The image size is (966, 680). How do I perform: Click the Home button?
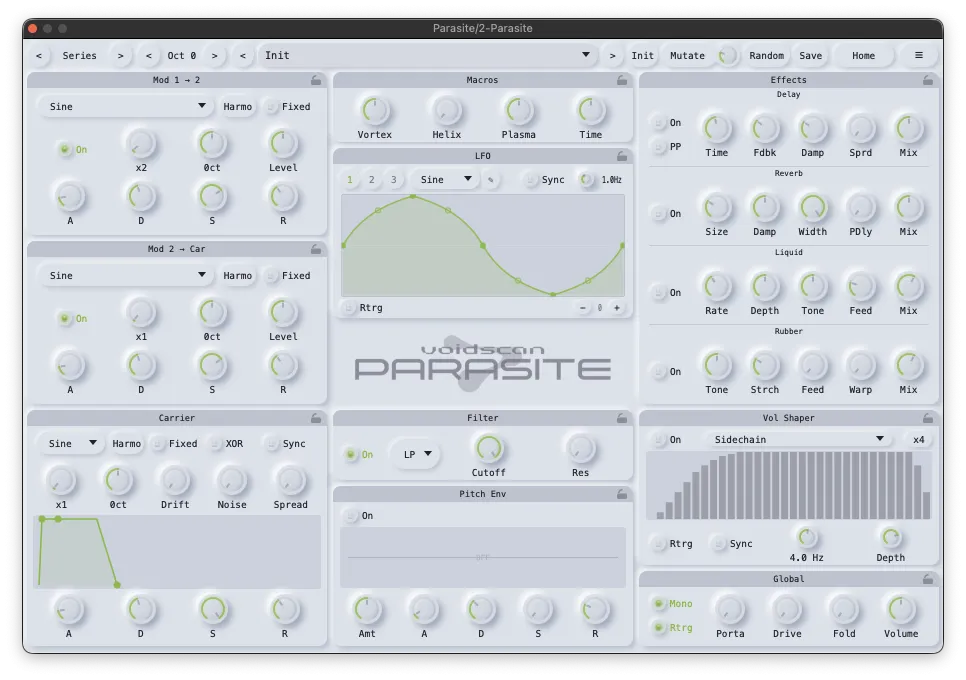(863, 55)
